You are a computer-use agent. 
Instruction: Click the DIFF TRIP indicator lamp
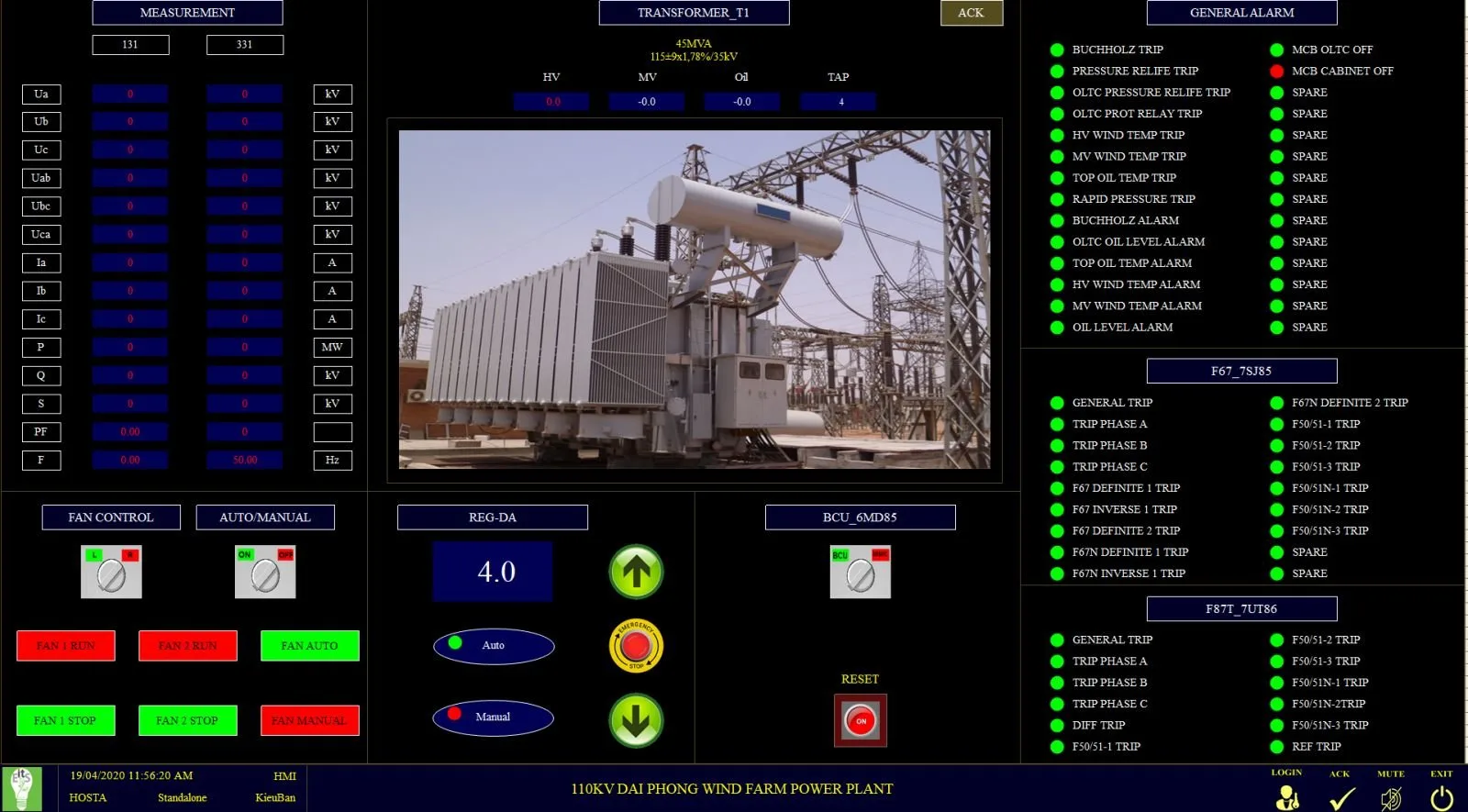coord(1057,726)
